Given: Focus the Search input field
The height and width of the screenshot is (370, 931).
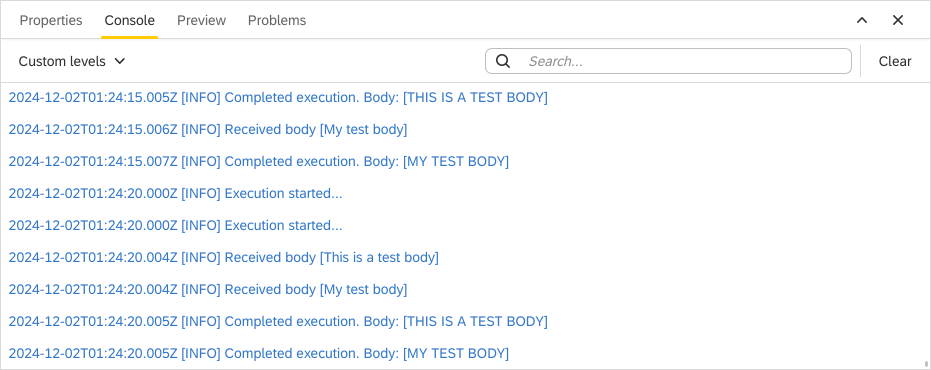Looking at the screenshot, I should [669, 61].
